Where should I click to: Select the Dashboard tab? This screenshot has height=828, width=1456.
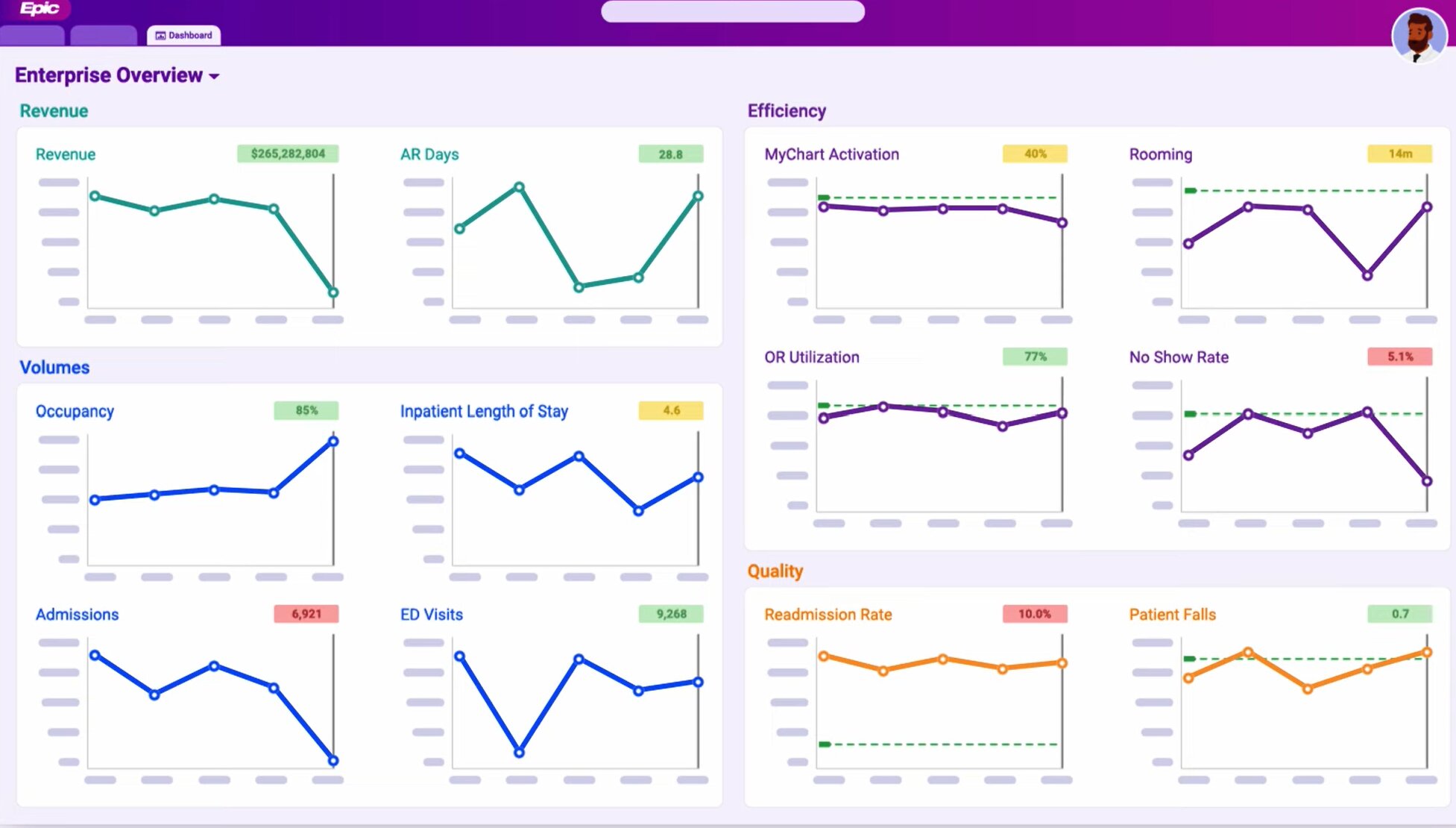pyautogui.click(x=183, y=35)
